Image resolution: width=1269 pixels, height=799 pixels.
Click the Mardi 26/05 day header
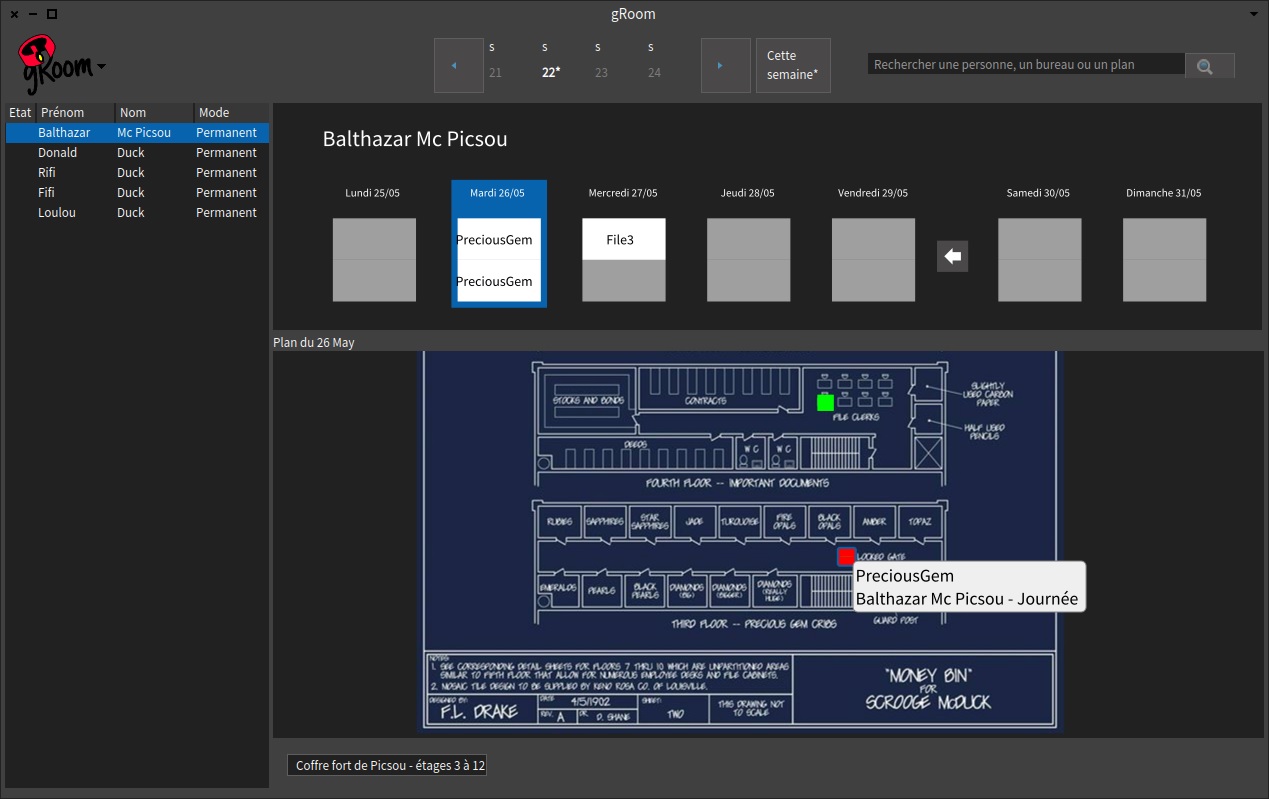pos(497,193)
